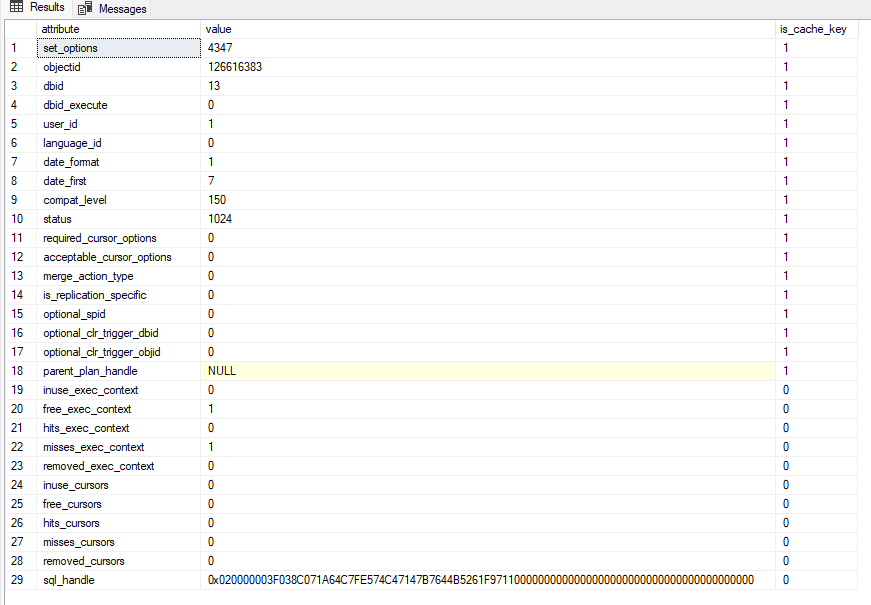Select the user_id attribute cell
The width and height of the screenshot is (871, 605).
(119, 124)
